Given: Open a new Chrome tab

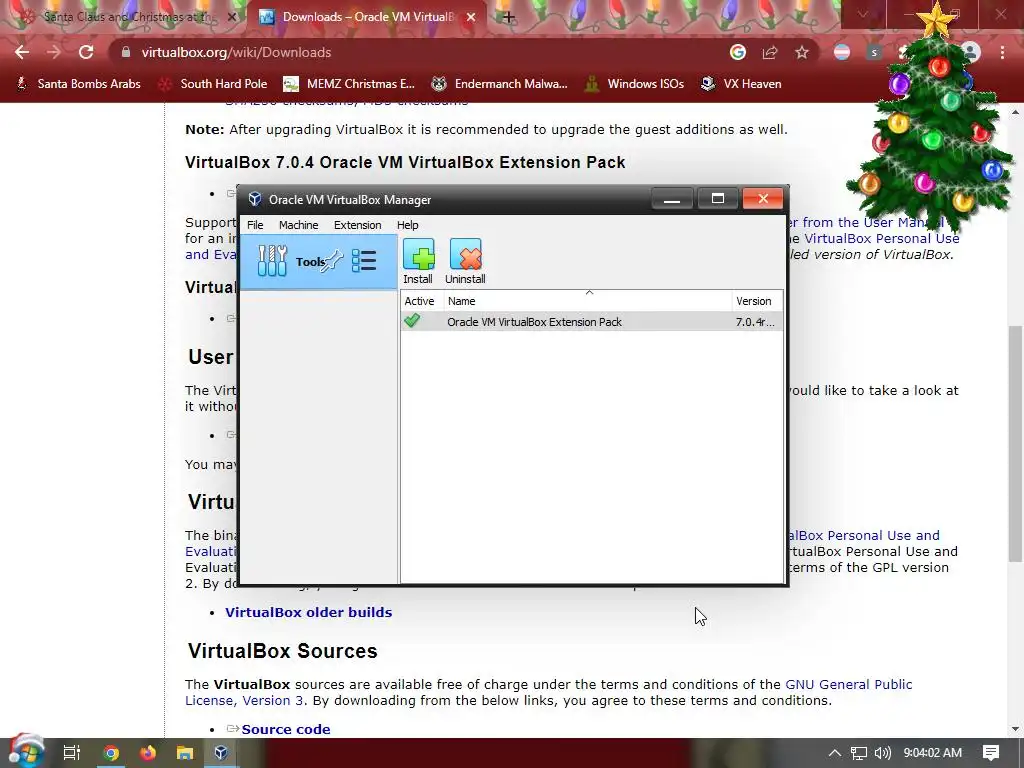Looking at the screenshot, I should [509, 17].
